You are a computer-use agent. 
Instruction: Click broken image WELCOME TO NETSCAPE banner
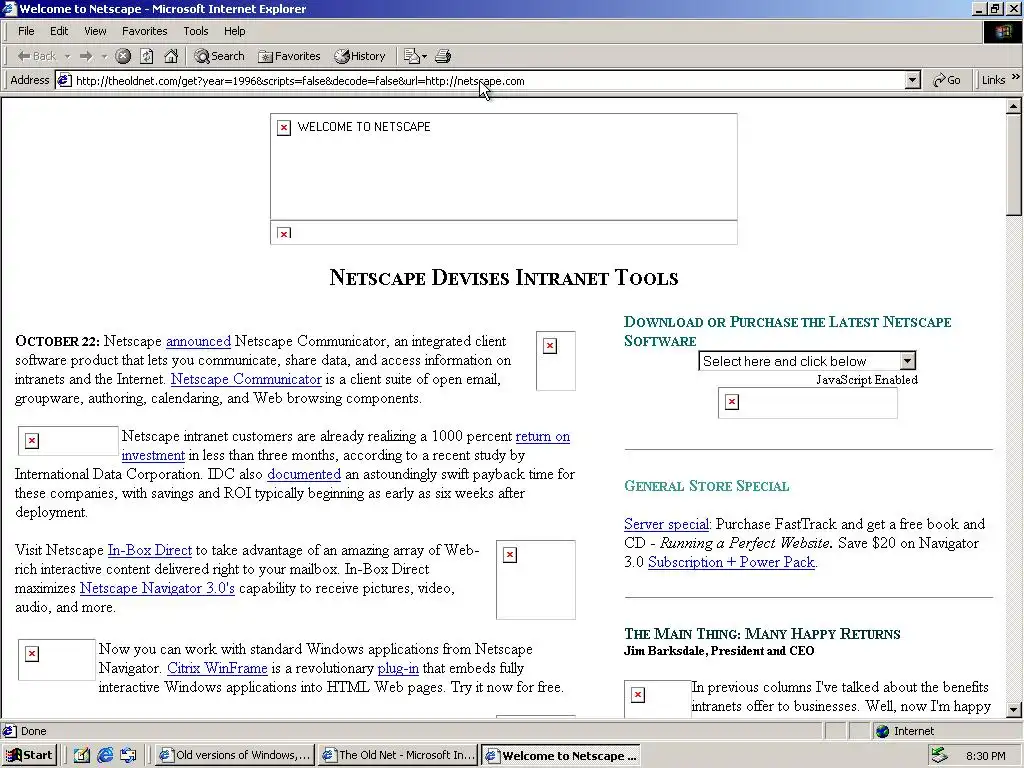[504, 167]
